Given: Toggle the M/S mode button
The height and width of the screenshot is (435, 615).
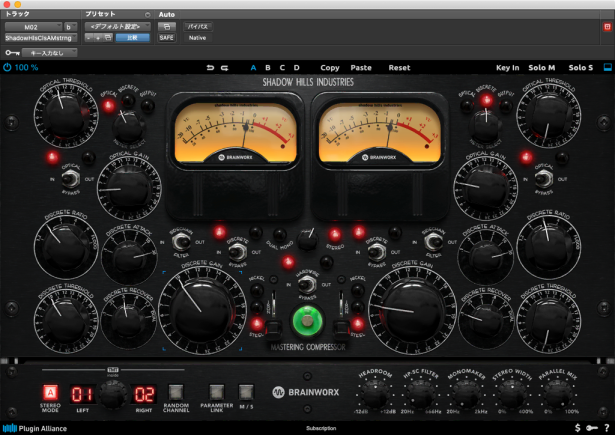Looking at the screenshot, I should click(246, 391).
